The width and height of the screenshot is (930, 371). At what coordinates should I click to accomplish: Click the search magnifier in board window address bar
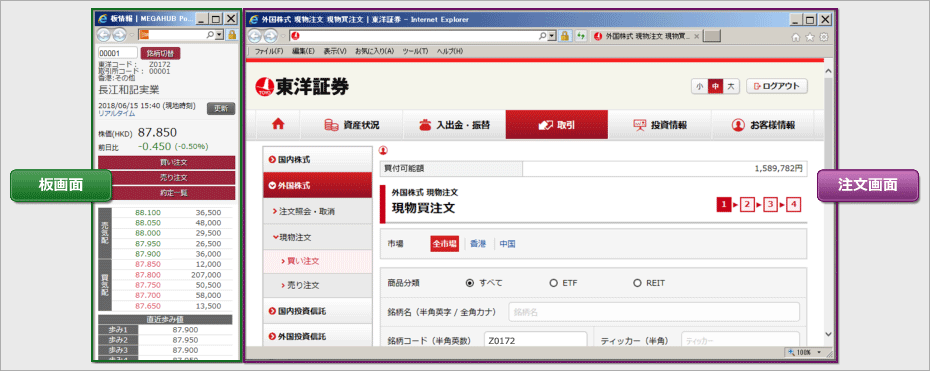(x=211, y=35)
